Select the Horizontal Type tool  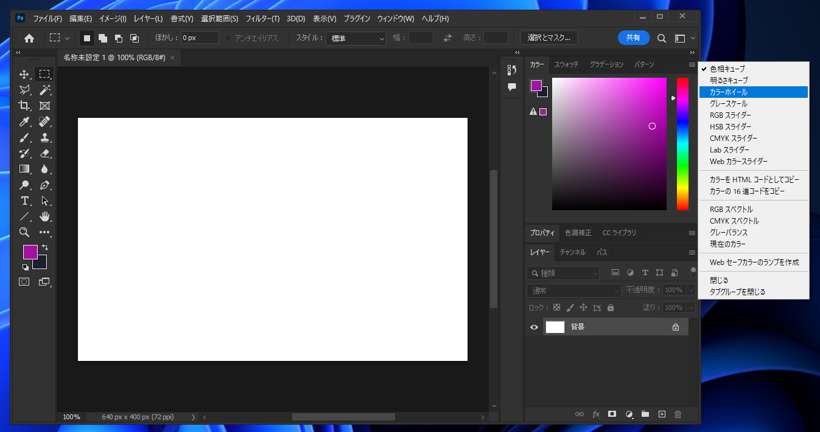point(24,201)
